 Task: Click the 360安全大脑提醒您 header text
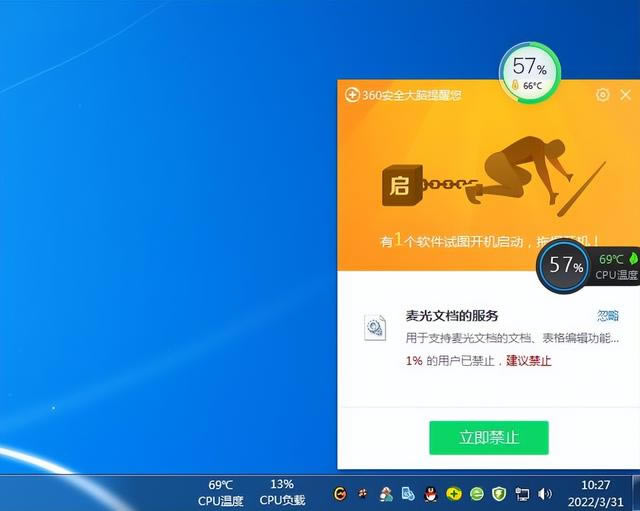tap(412, 95)
